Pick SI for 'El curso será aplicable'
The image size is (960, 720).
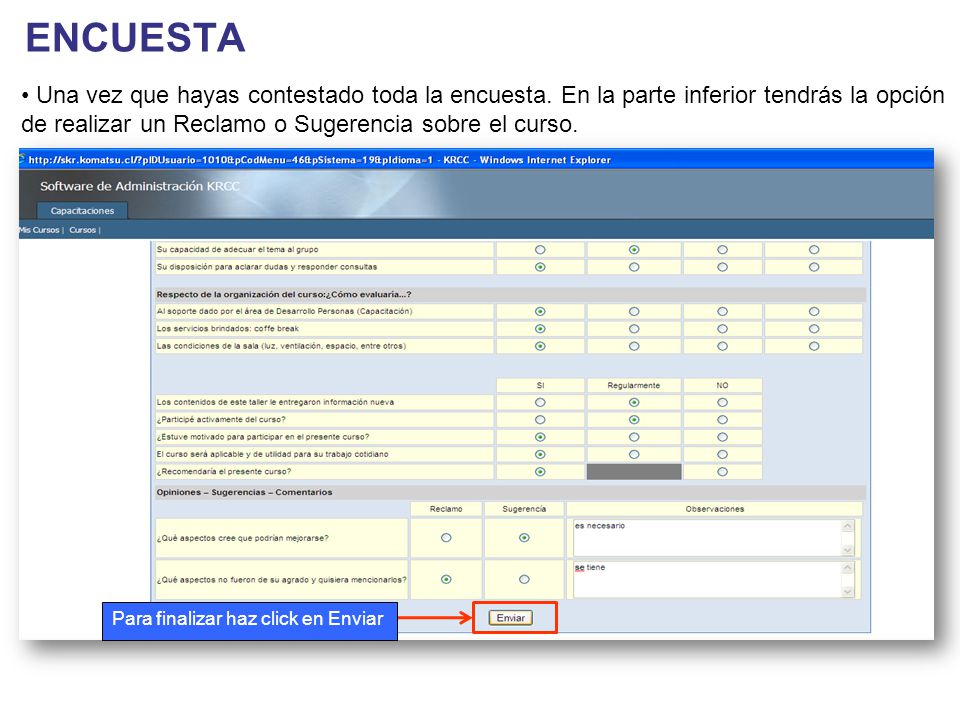point(540,454)
